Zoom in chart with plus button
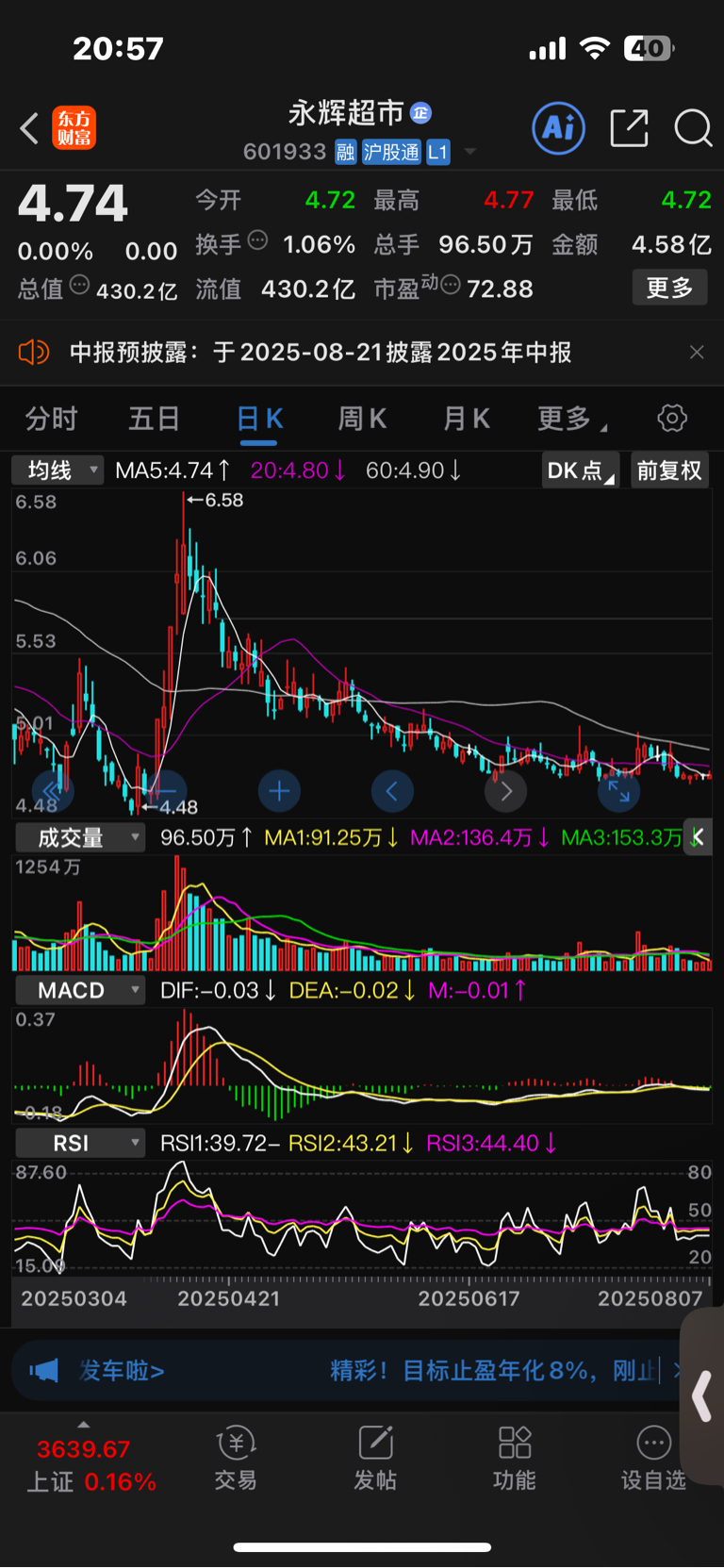 [x=279, y=791]
